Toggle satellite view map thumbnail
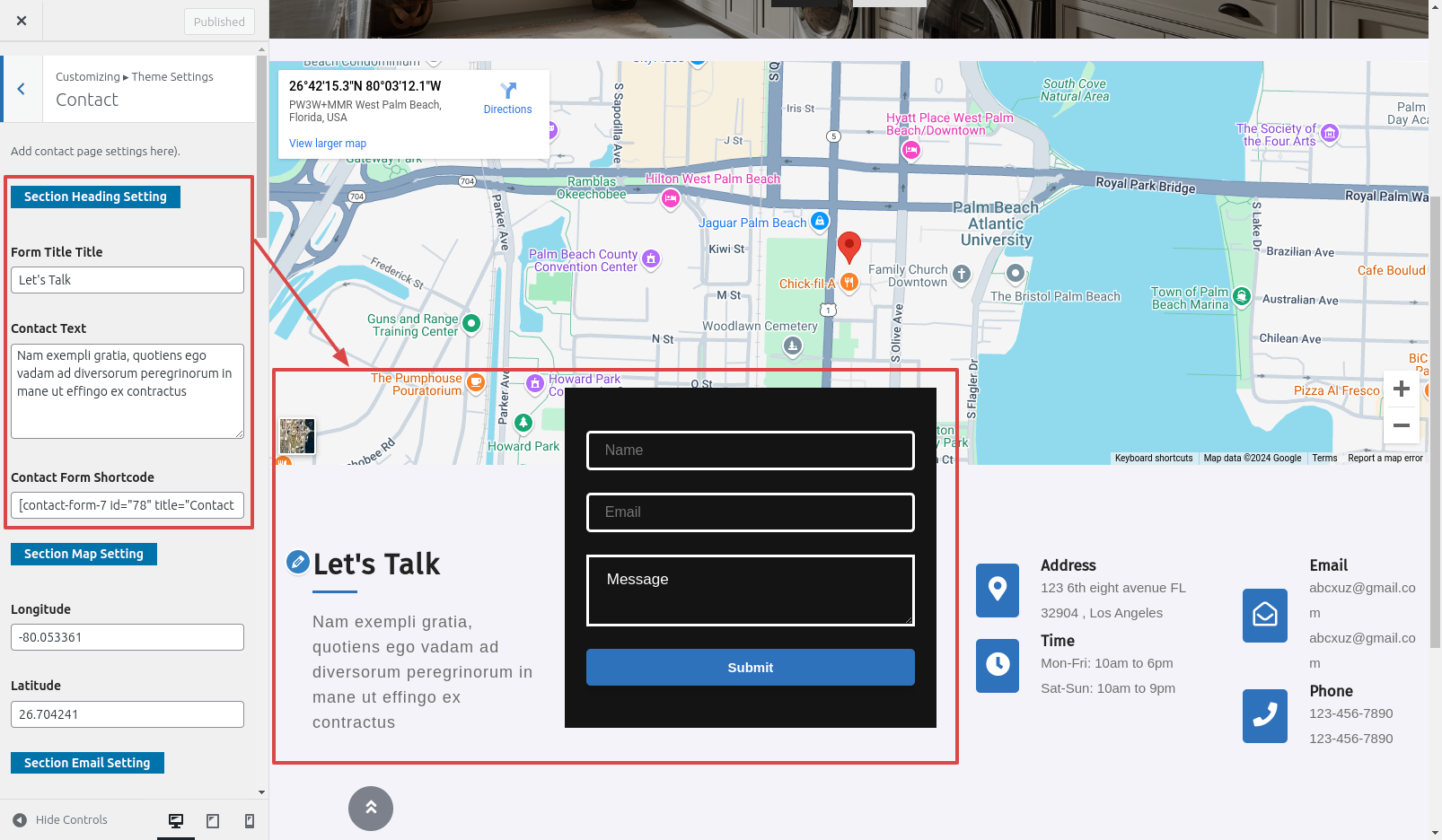Screen dimensions: 1442x840 (297, 436)
